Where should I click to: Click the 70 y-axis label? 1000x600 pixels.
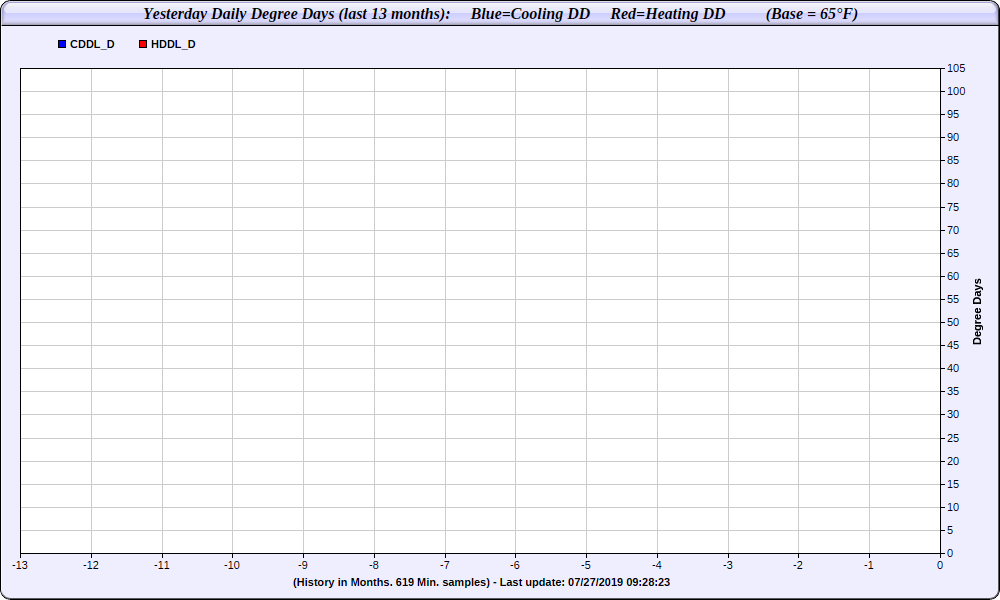pos(953,230)
